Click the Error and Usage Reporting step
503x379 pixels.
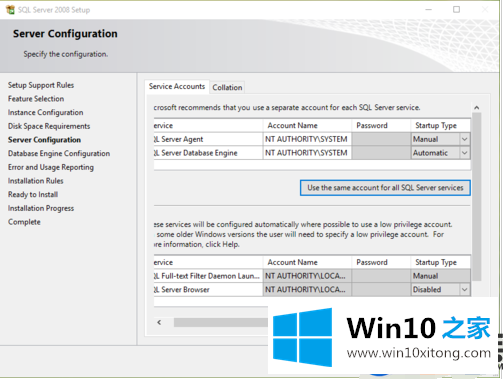(51, 167)
